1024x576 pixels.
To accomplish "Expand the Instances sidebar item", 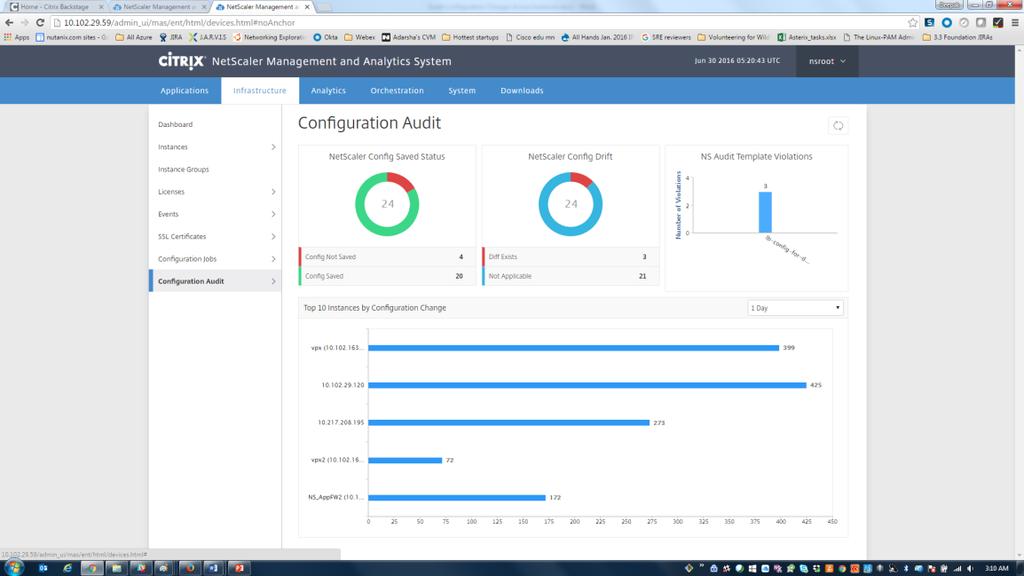I will pyautogui.click(x=273, y=147).
